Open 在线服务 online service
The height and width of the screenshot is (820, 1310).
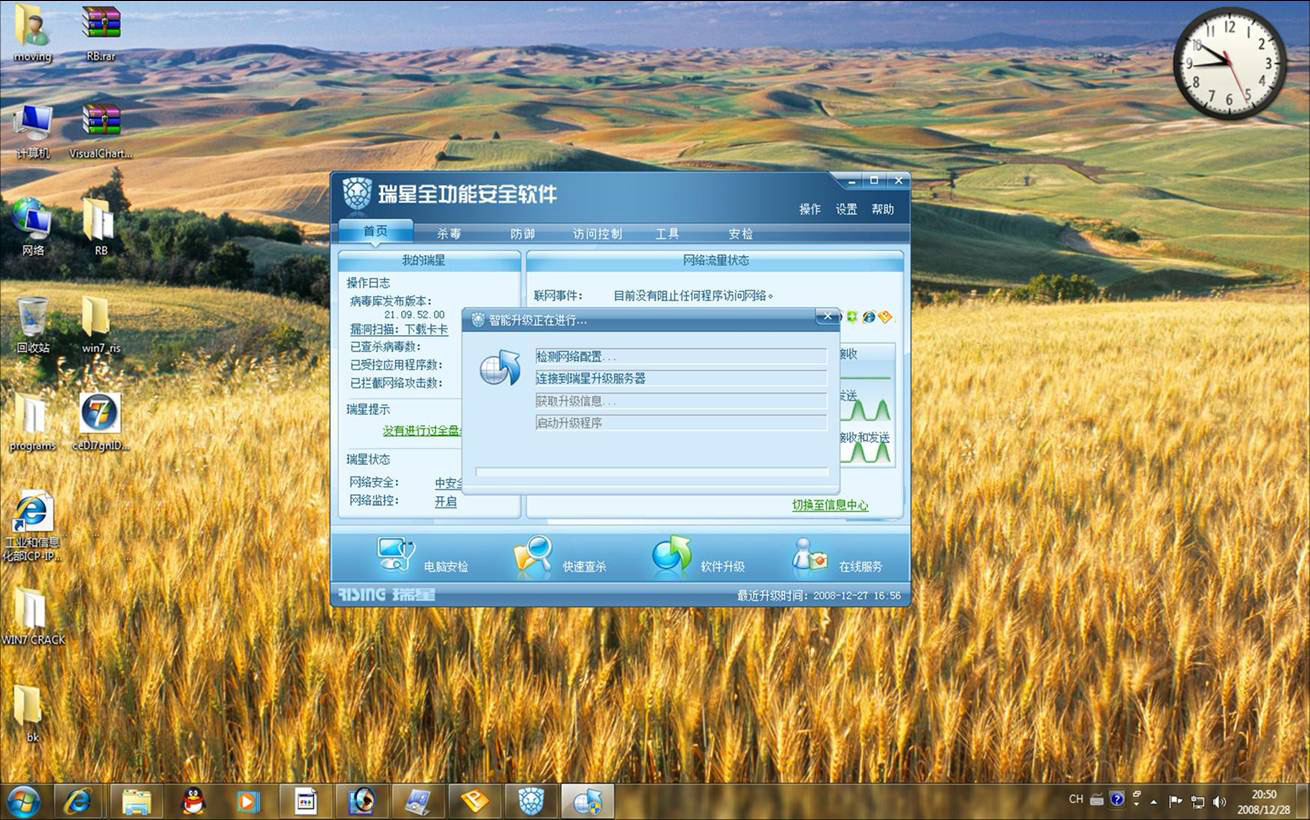point(810,556)
